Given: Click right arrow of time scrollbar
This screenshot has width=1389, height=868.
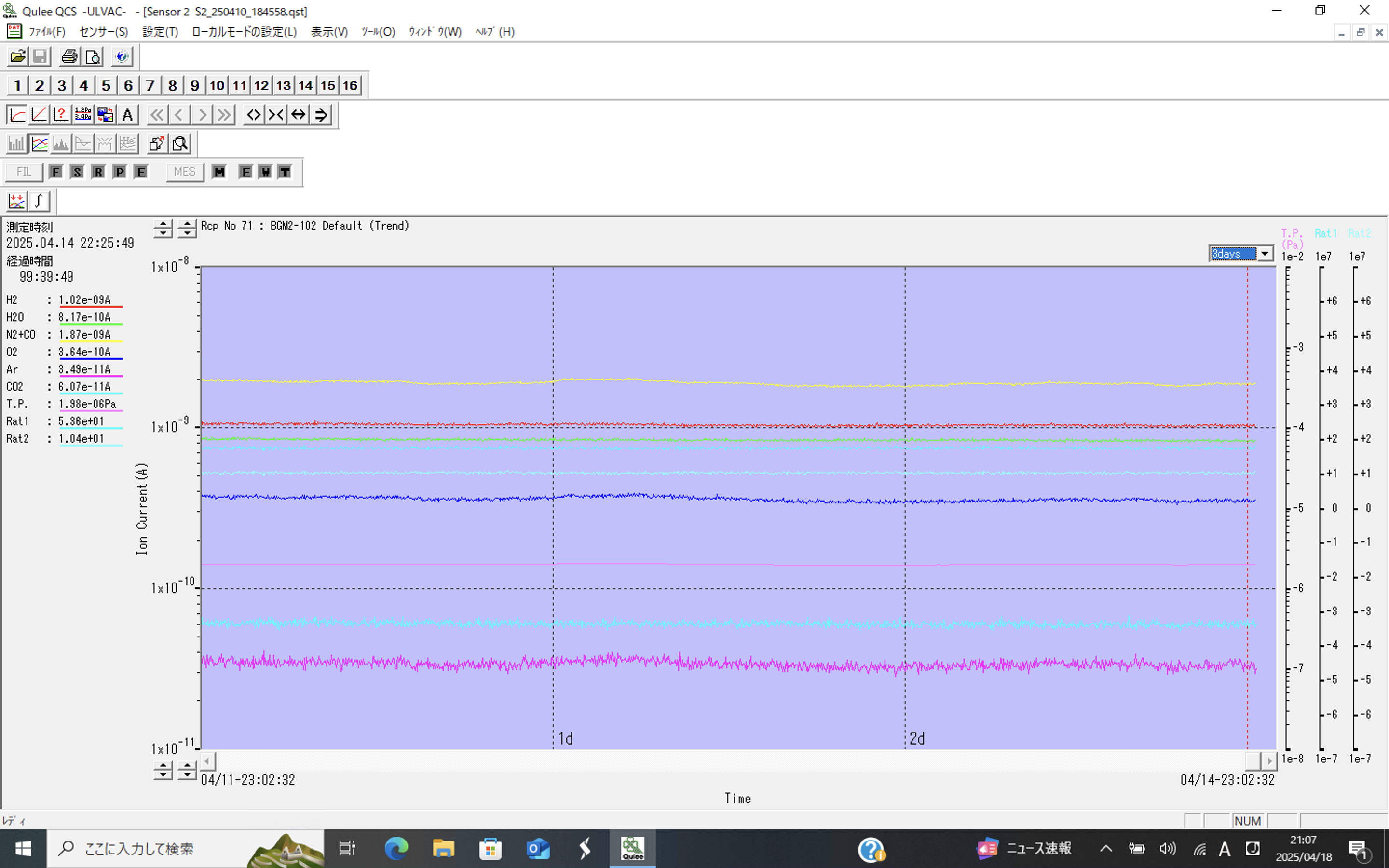Looking at the screenshot, I should tap(1269, 761).
